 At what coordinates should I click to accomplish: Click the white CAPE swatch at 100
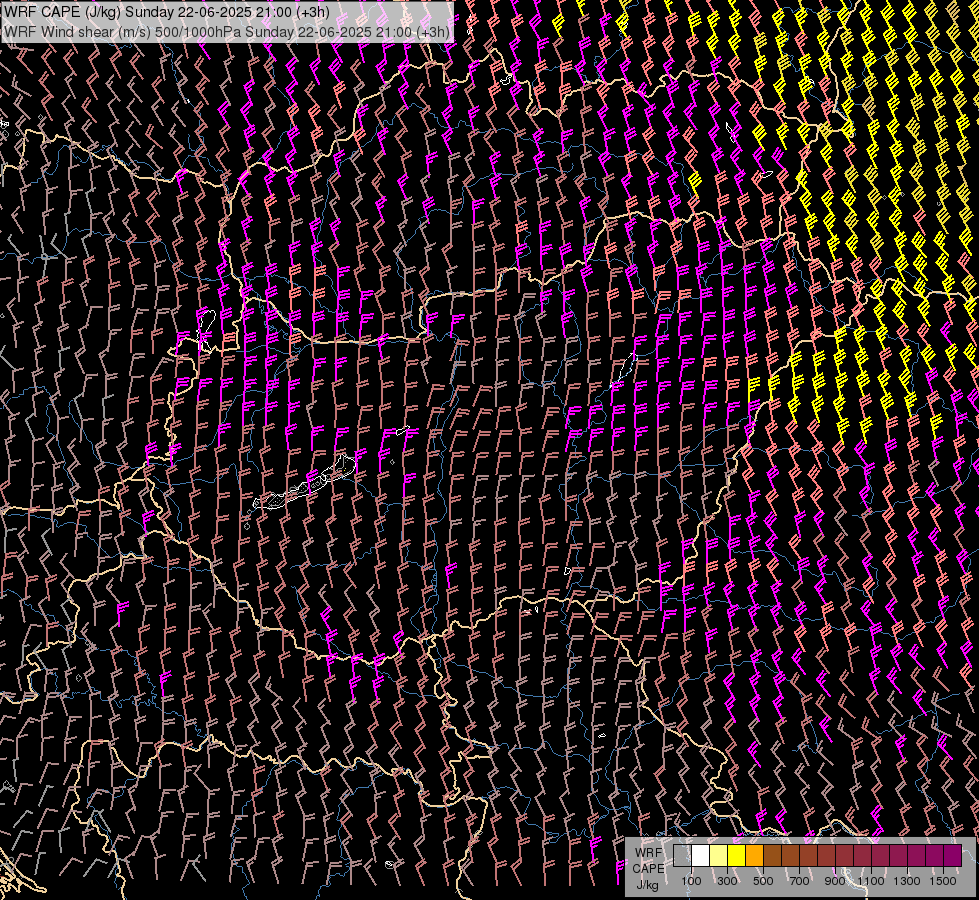point(701,855)
